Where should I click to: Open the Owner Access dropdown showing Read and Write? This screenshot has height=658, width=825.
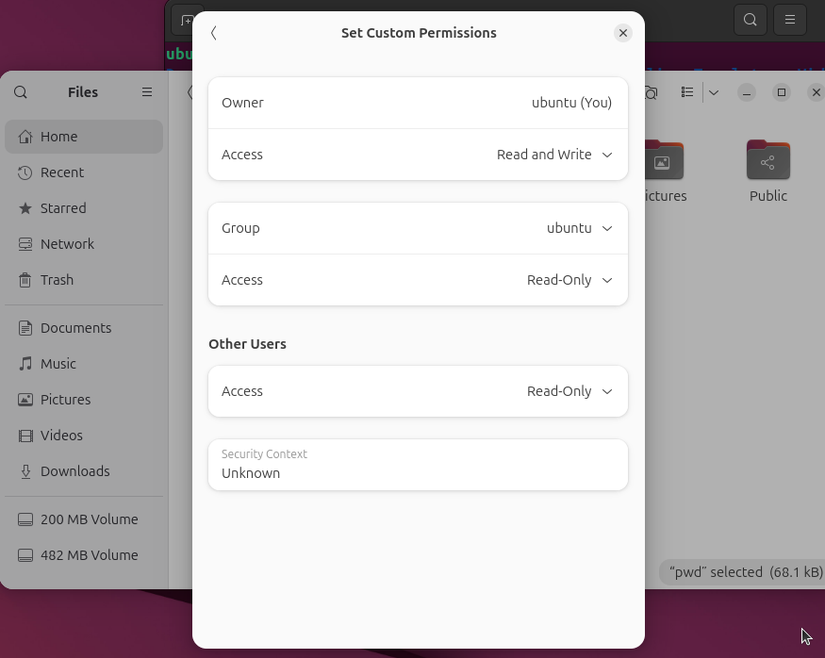coord(555,155)
